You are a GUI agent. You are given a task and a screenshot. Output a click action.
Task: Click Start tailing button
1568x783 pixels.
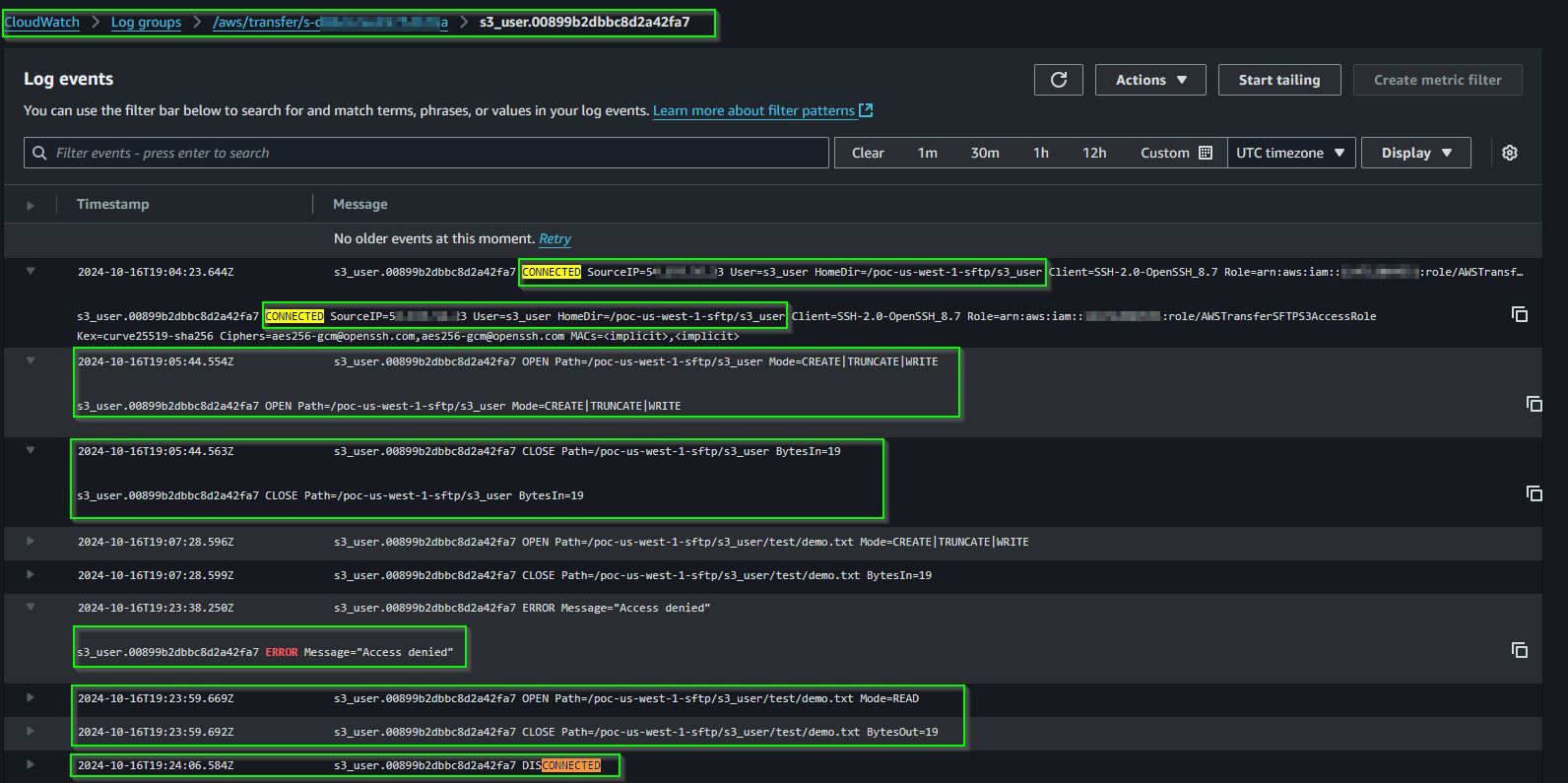(1279, 80)
